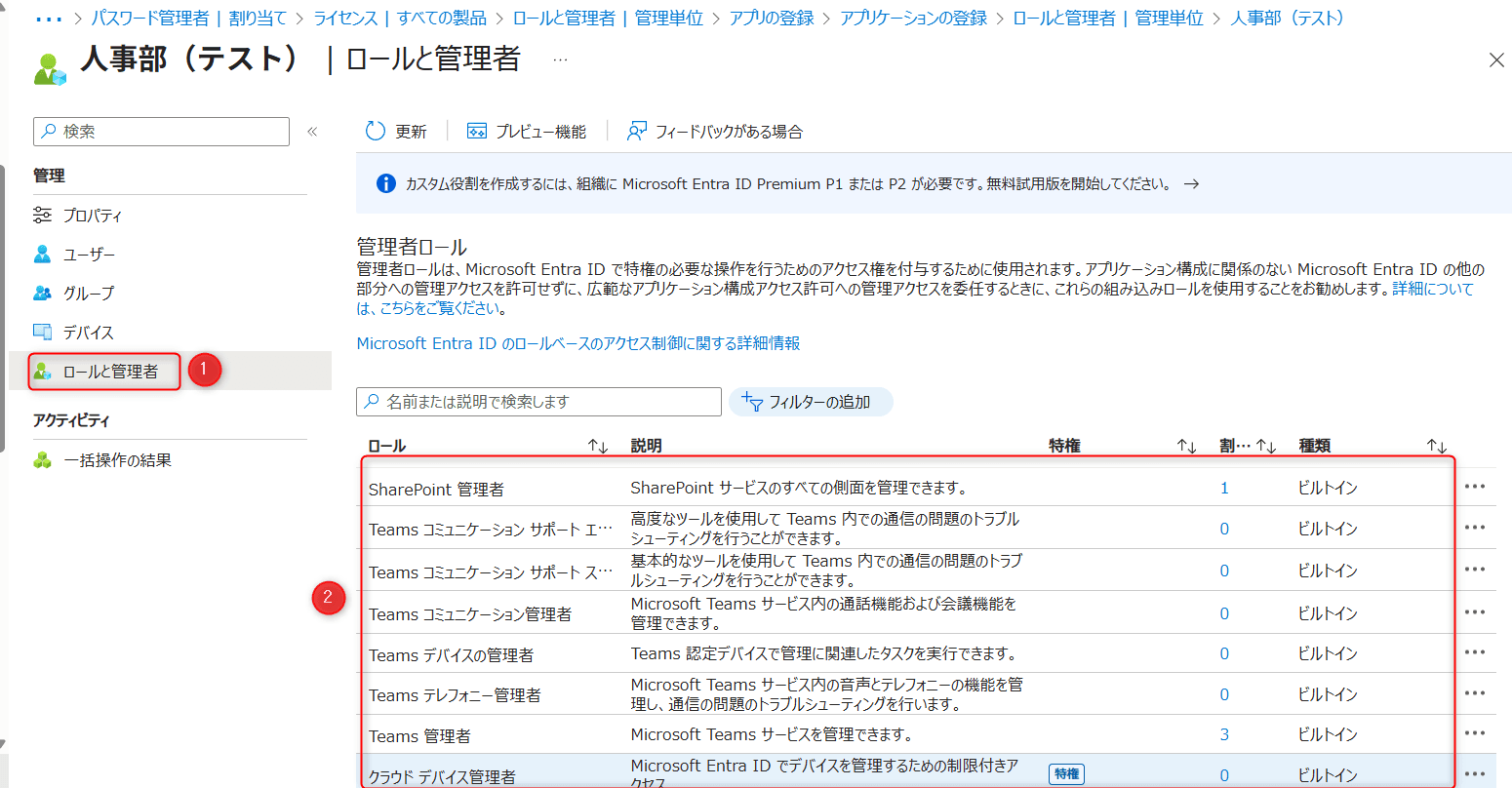Open フィードバックがある場合 feedback option
1512x788 pixels.
tap(714, 131)
